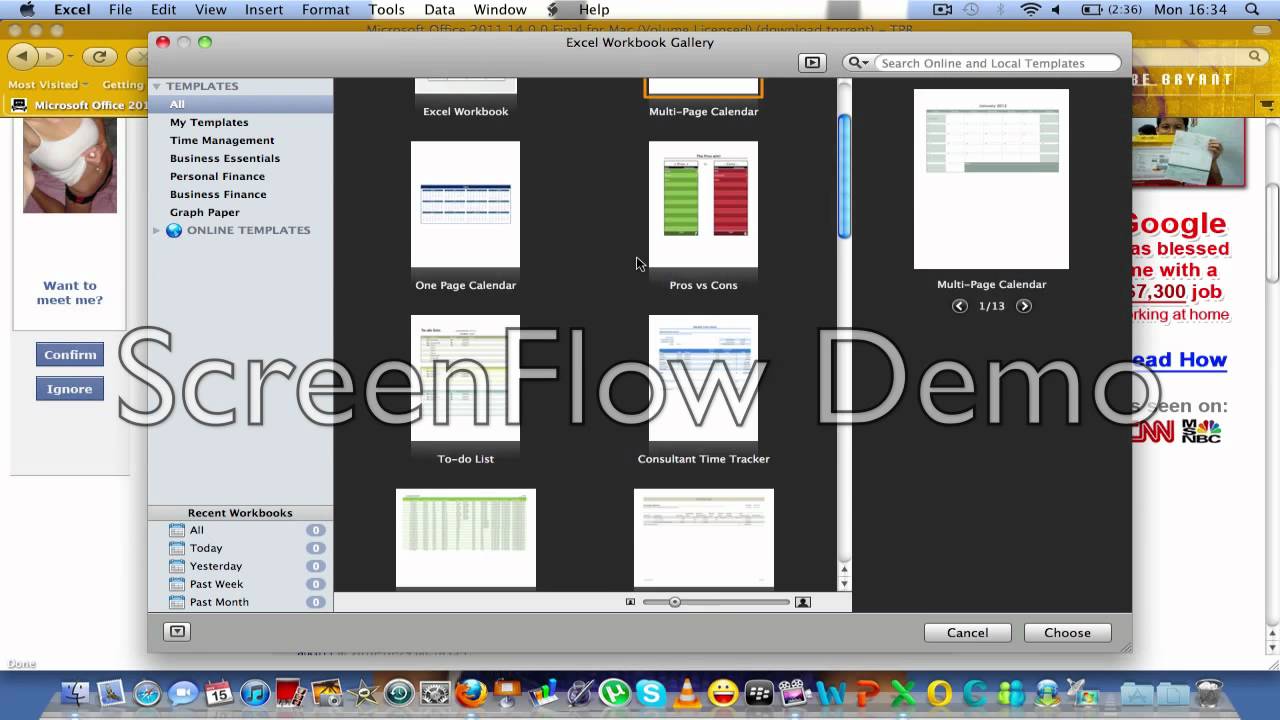Select the Pros vs Cons template
The width and height of the screenshot is (1280, 720).
[703, 204]
